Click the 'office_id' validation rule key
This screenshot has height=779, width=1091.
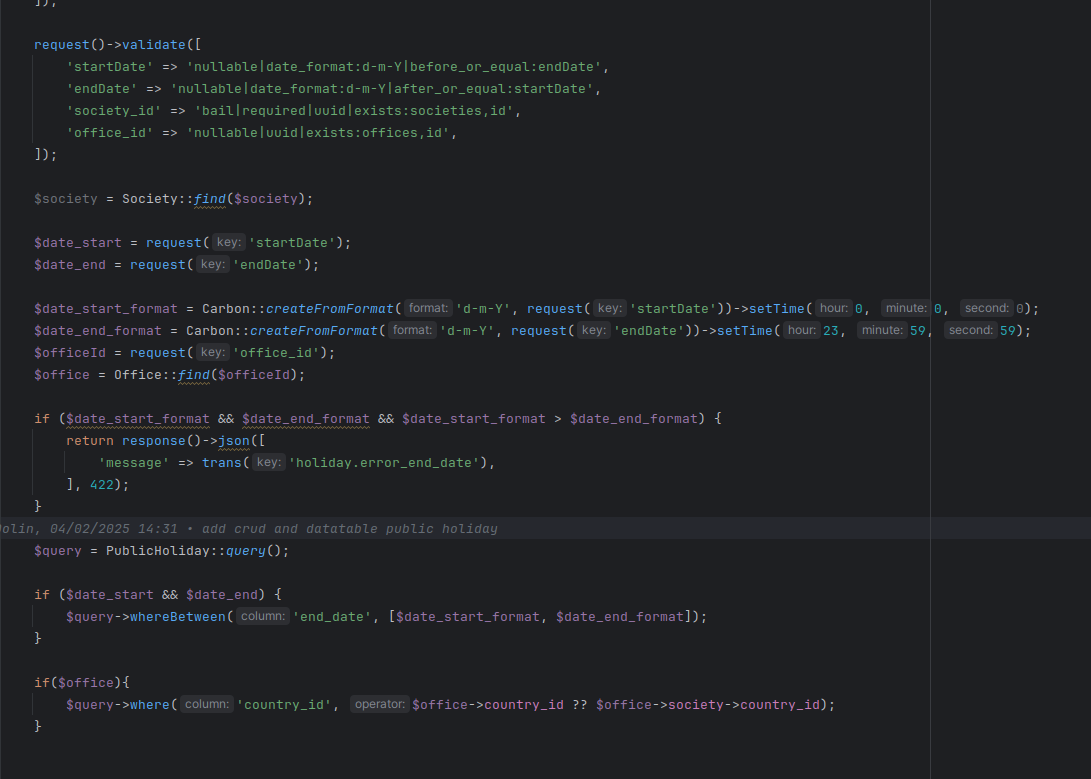coord(110,133)
